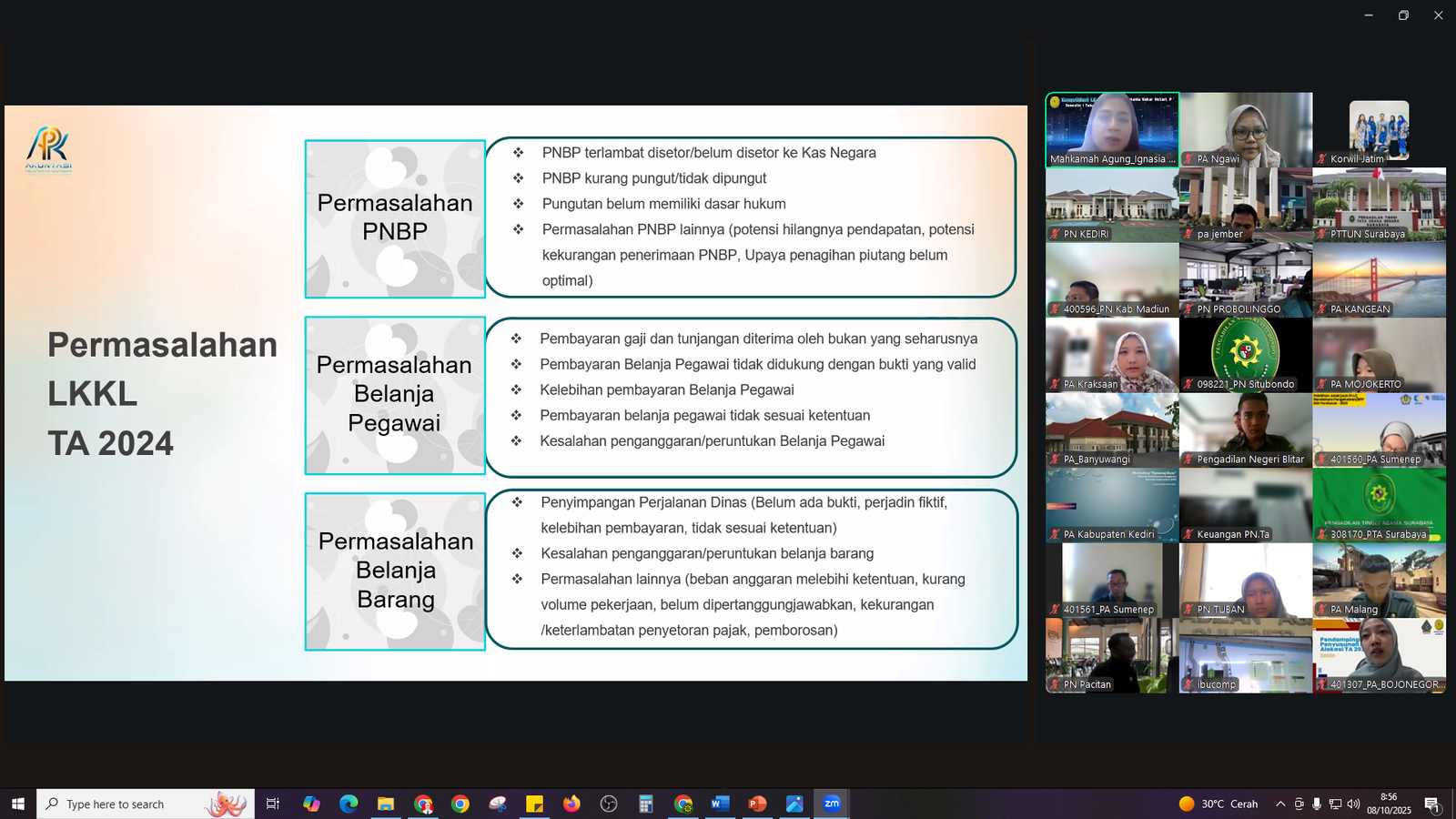Open the Zoom app in the taskbar
The height and width of the screenshot is (819, 1456).
(x=831, y=804)
